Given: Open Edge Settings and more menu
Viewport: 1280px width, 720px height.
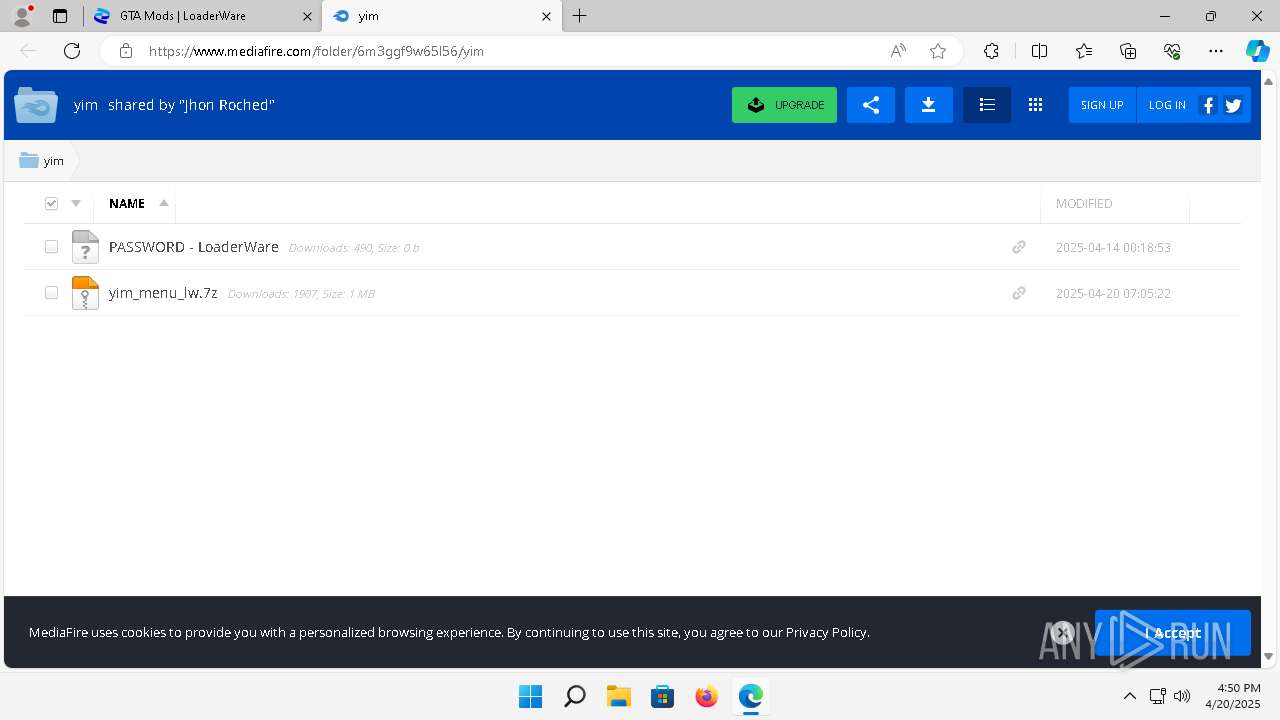Looking at the screenshot, I should tap(1216, 51).
